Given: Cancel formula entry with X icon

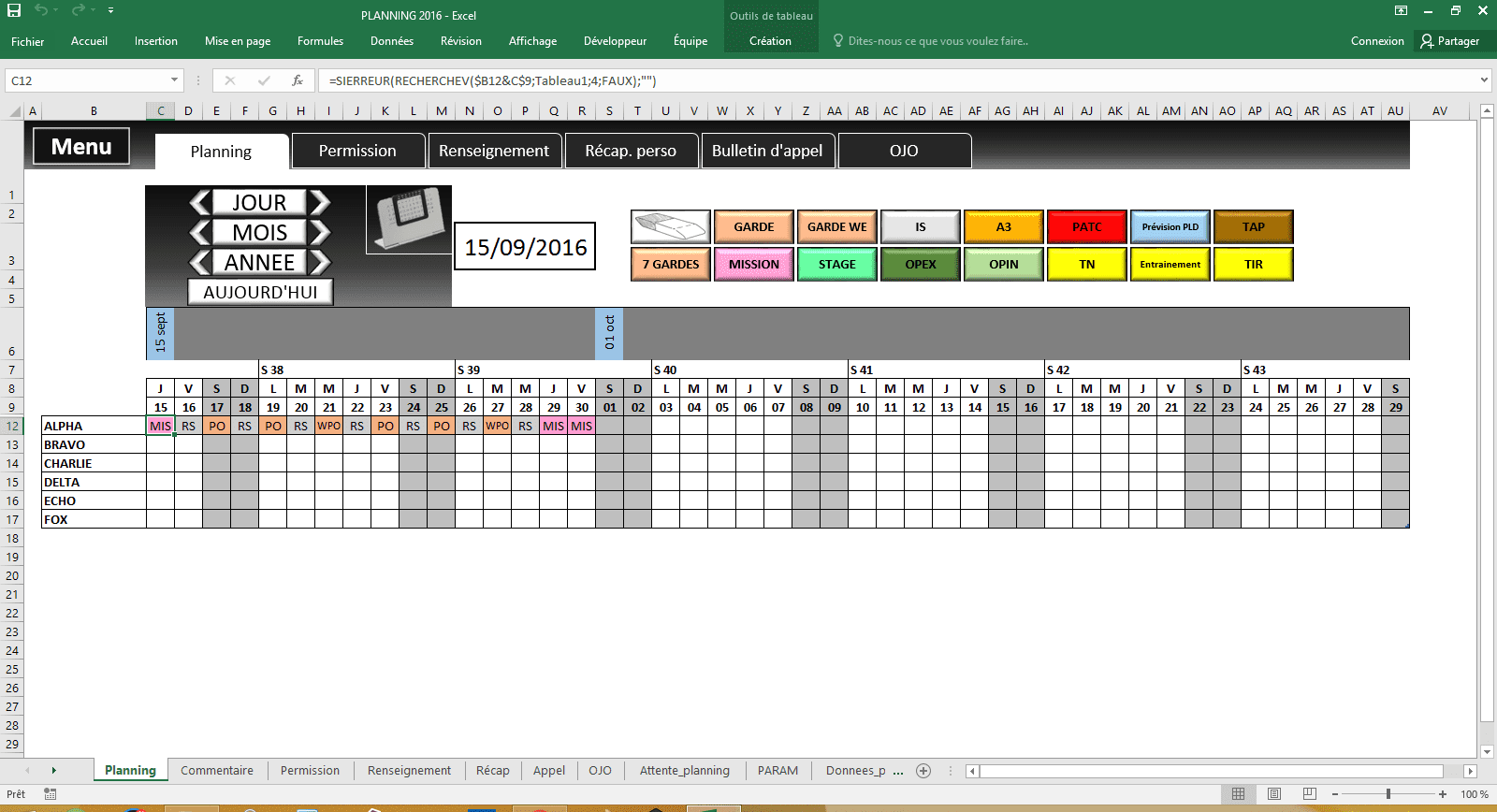Looking at the screenshot, I should point(230,80).
